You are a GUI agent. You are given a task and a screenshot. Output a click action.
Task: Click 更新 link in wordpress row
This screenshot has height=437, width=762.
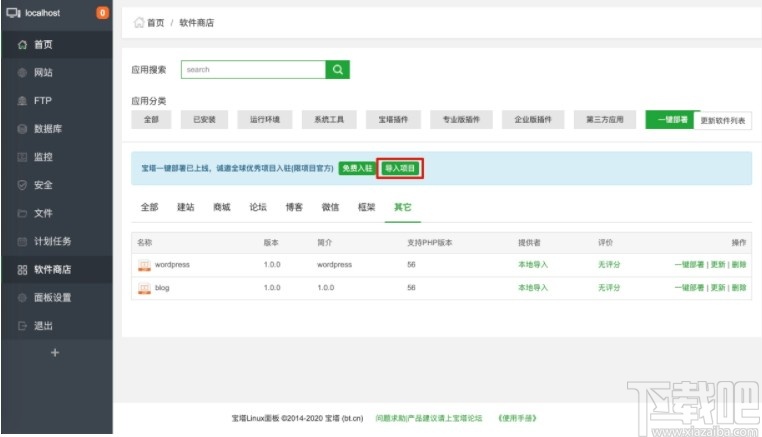[718, 265]
